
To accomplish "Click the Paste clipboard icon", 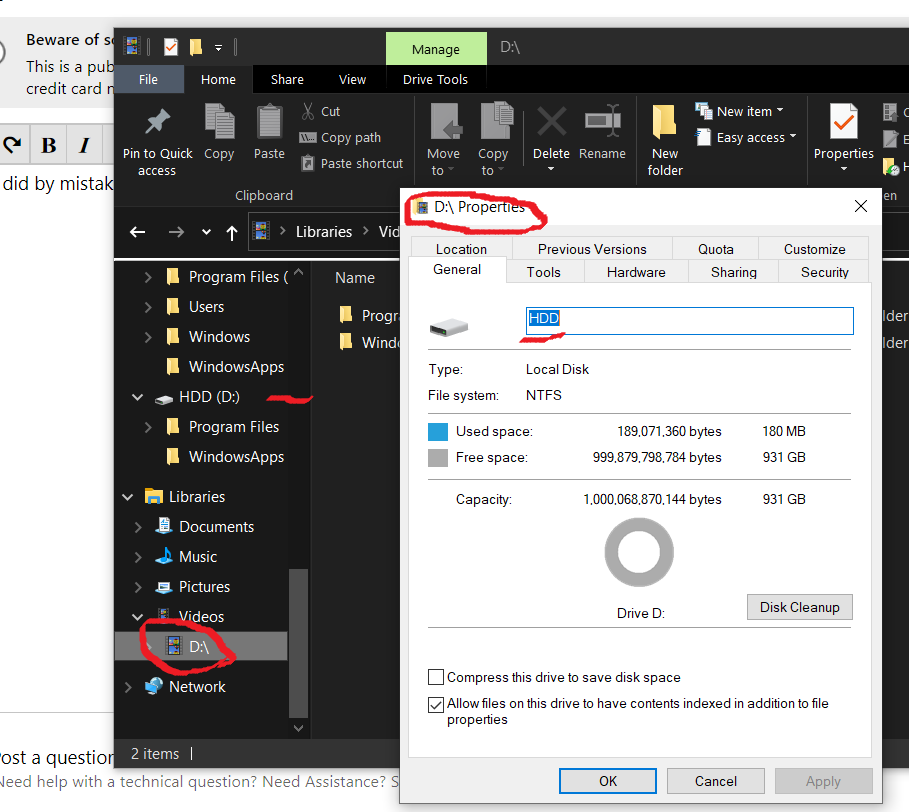I will click(270, 122).
